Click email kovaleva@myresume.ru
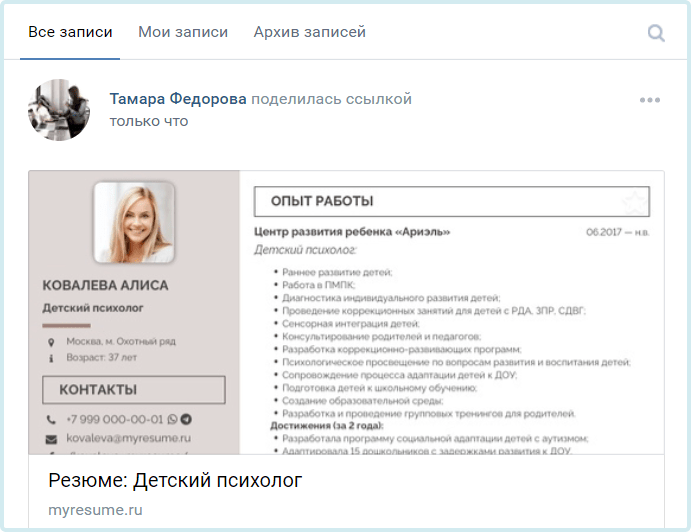 click(x=129, y=438)
